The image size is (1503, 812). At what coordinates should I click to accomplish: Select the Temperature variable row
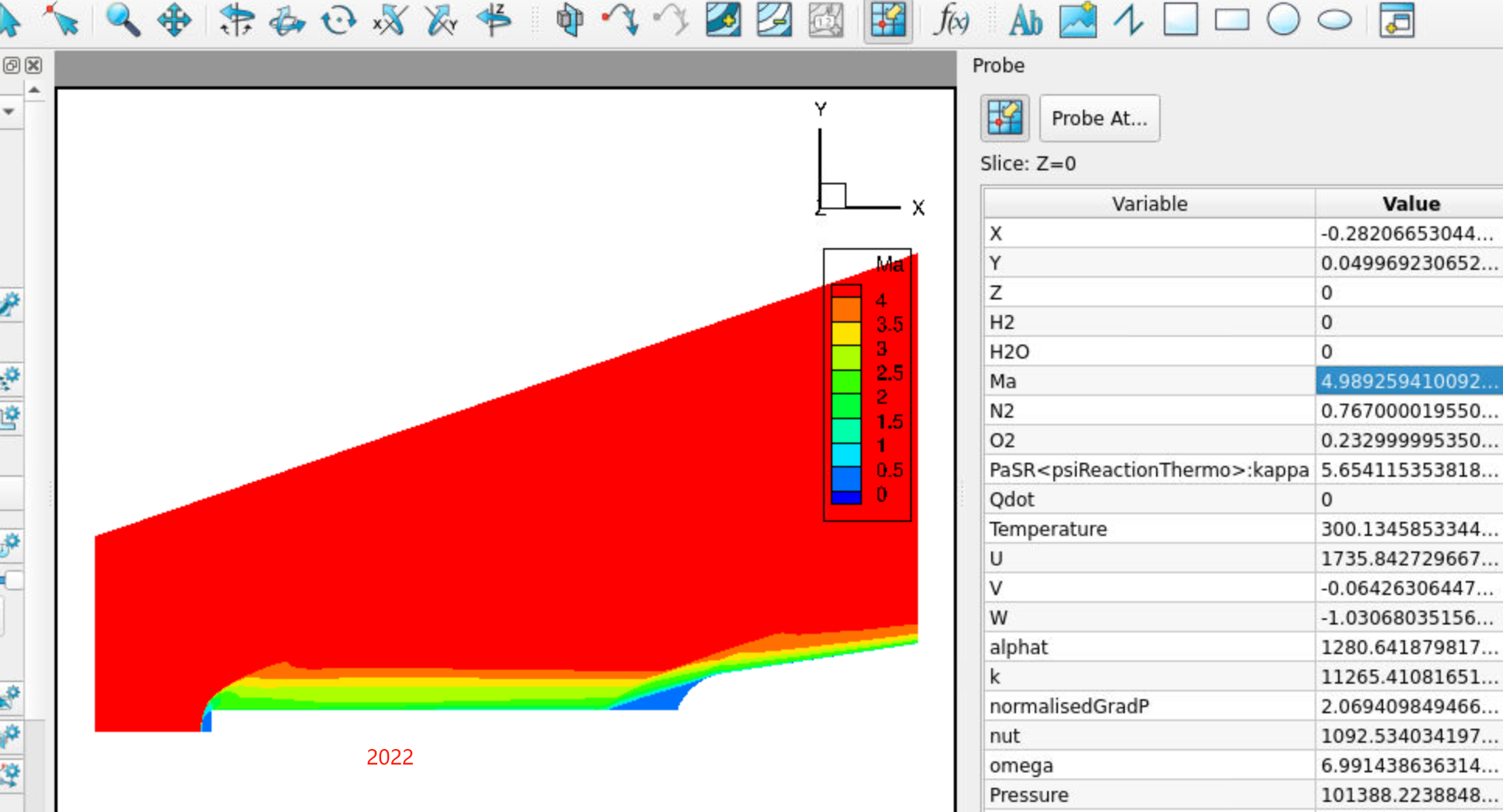pos(1243,529)
